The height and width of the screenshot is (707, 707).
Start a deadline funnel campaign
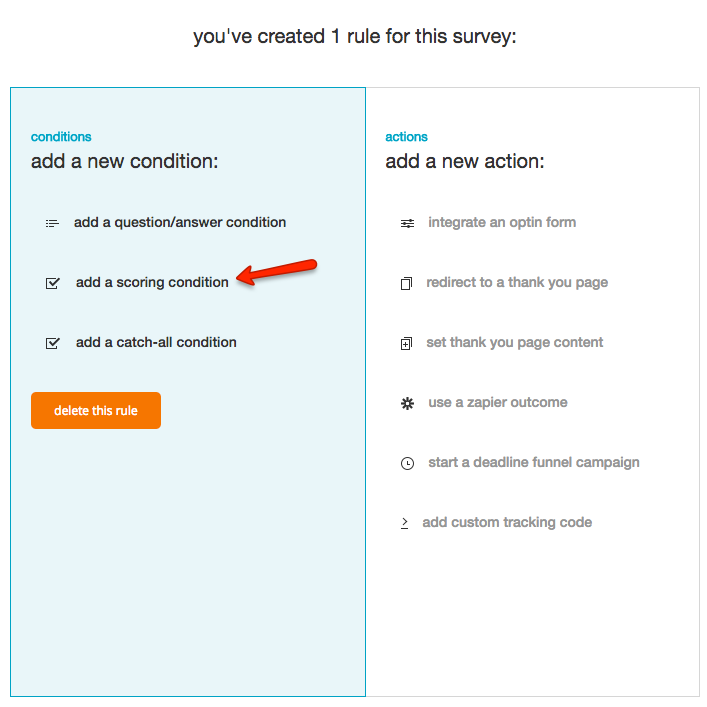(x=534, y=462)
